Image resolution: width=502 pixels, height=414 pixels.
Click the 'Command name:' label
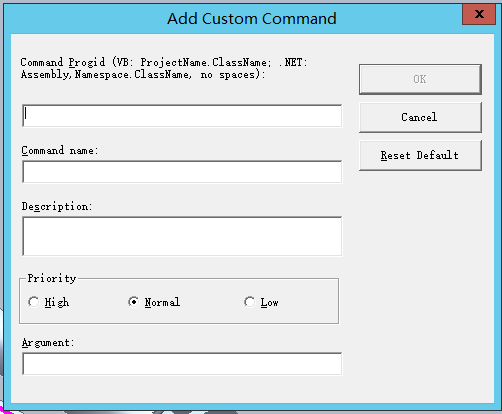[60, 151]
